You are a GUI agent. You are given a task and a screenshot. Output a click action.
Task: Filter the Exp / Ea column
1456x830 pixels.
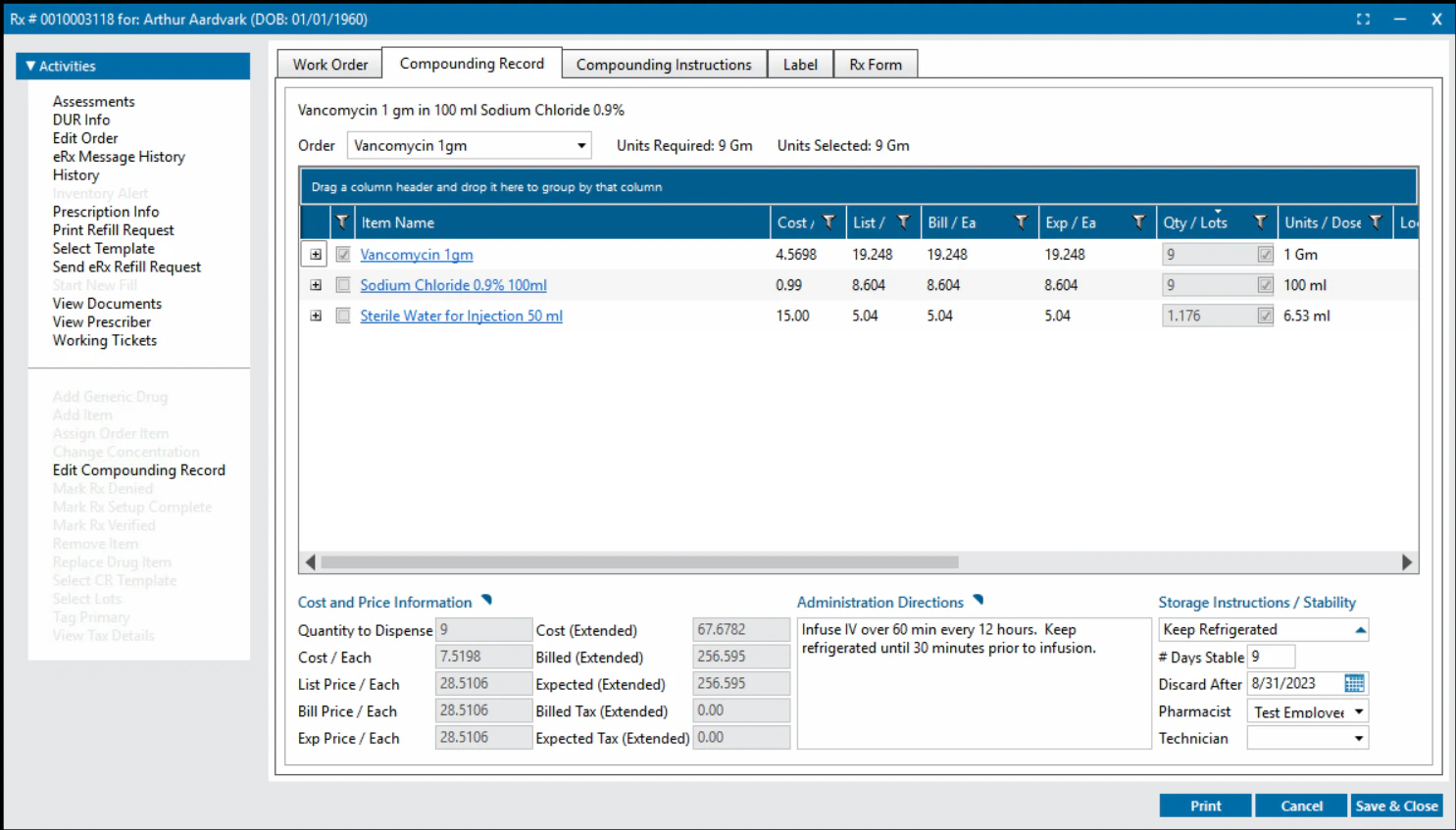pos(1140,221)
